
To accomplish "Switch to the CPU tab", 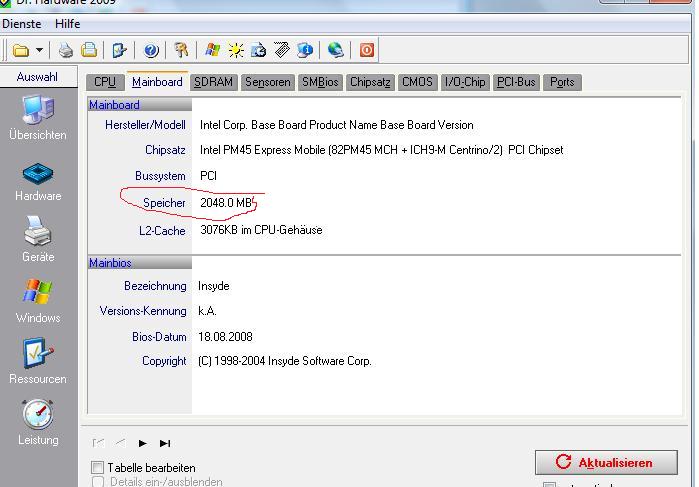I will [x=105, y=82].
